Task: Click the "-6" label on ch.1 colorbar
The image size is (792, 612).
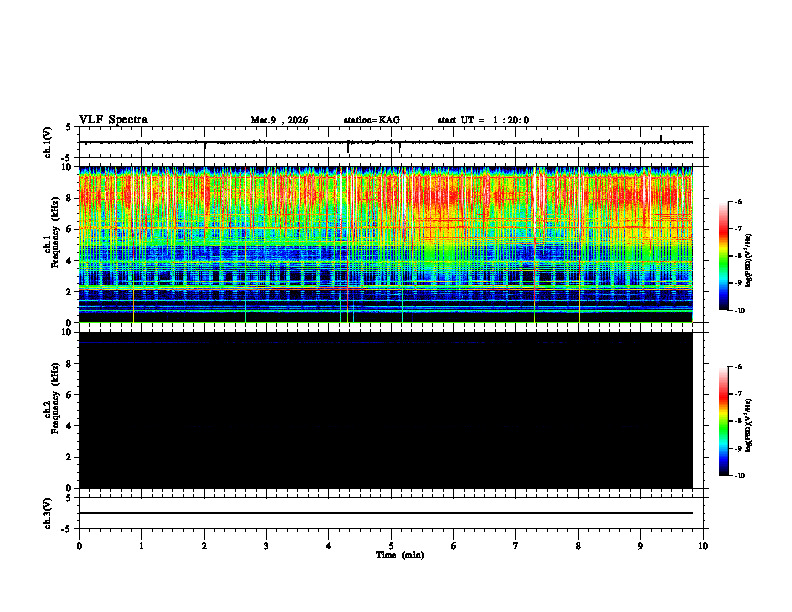Action: coord(738,201)
